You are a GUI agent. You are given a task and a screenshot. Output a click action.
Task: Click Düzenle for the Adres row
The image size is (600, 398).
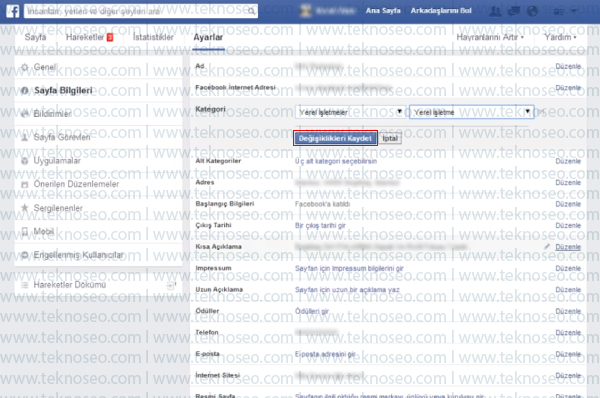point(568,183)
